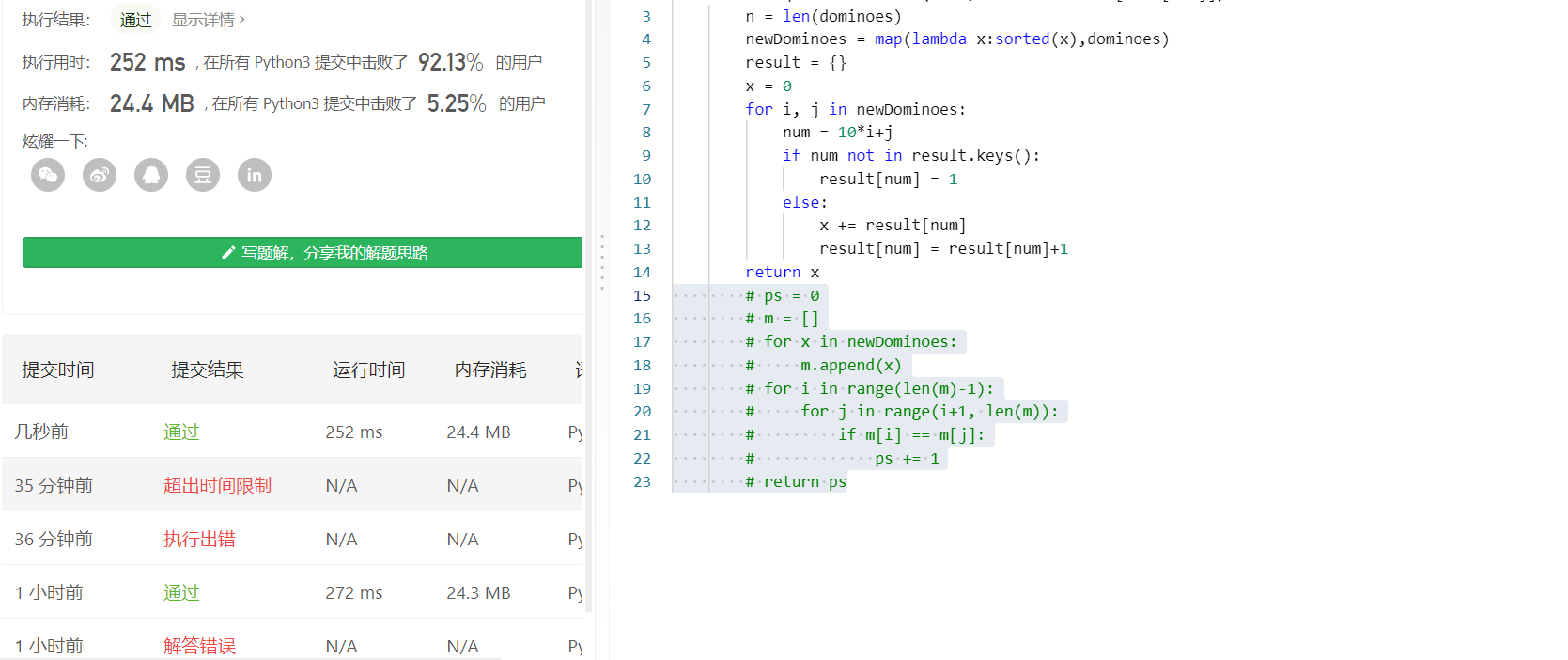Viewport: 1568px width, 660px height.
Task: Open the 1 小时前 通过 submission with 272 ms
Action: click(x=181, y=592)
